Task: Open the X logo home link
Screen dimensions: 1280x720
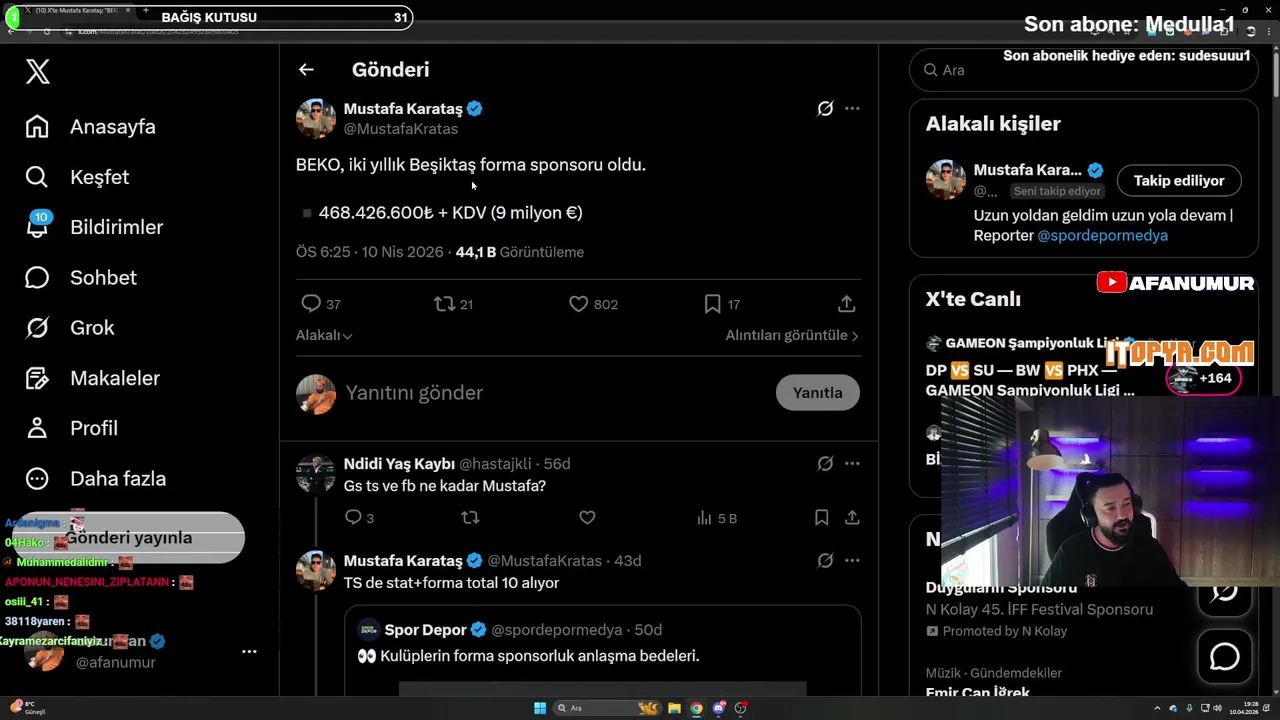Action: tap(38, 71)
